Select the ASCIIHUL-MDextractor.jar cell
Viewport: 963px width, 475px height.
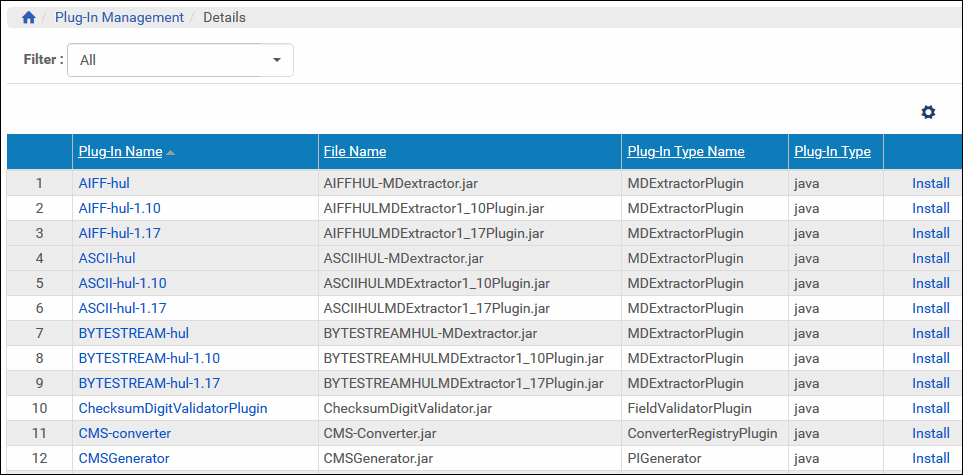(470, 258)
